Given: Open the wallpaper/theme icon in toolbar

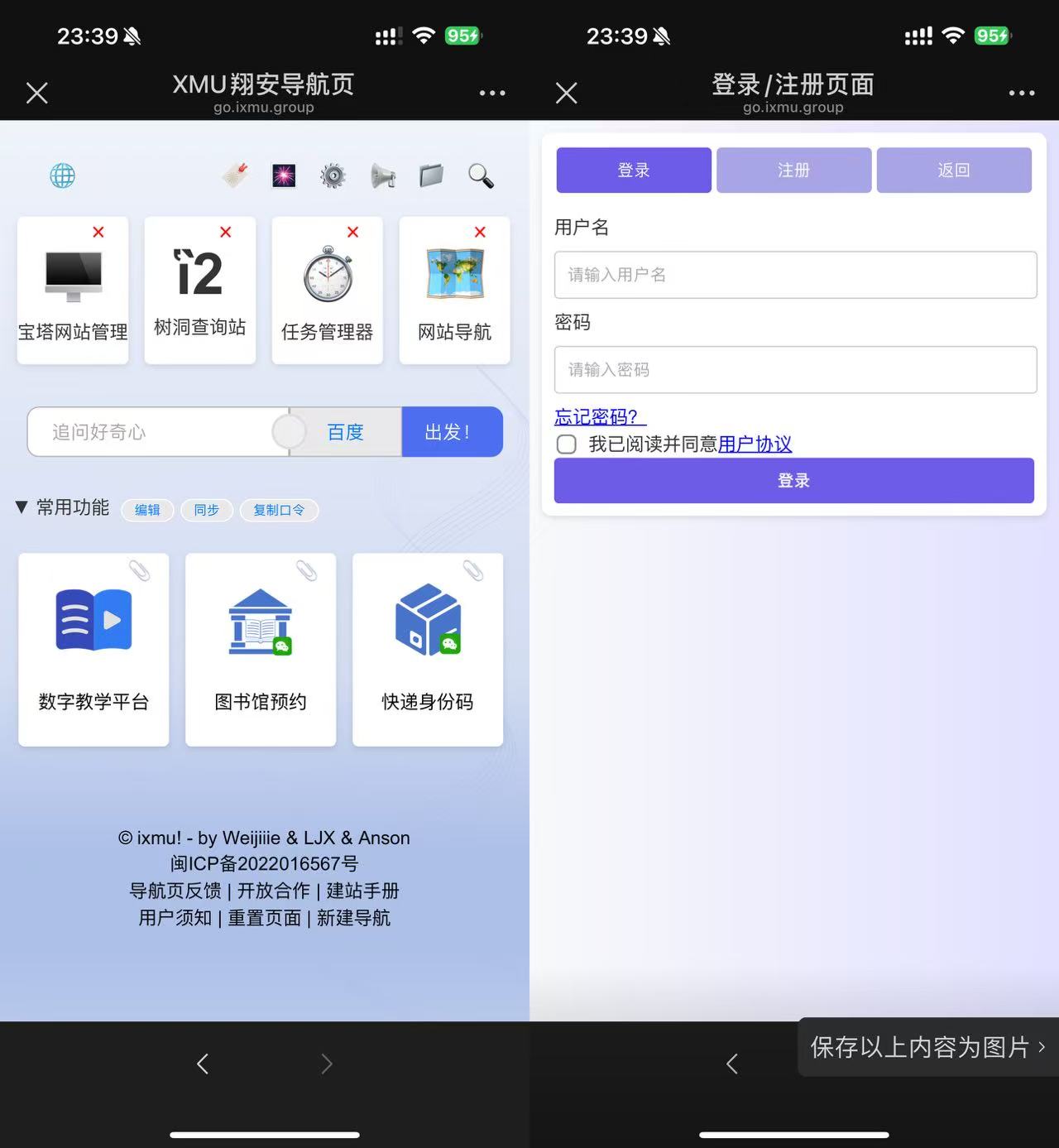Looking at the screenshot, I should [x=284, y=175].
